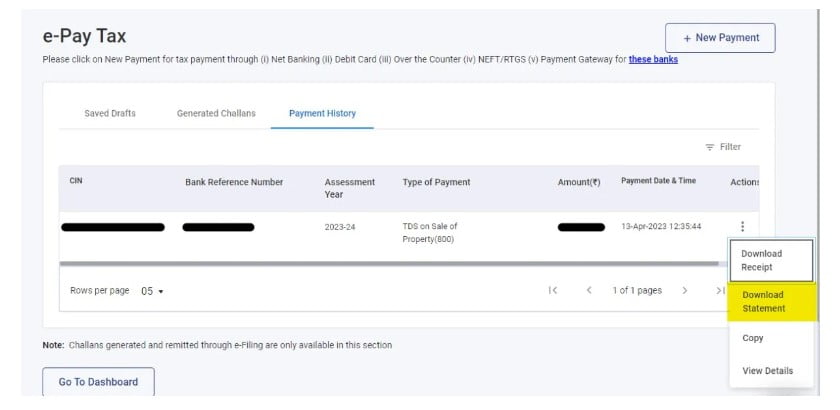Viewport: 840px width, 410px height.
Task: Choose Download Statement from the actions menu
Action: point(771,302)
